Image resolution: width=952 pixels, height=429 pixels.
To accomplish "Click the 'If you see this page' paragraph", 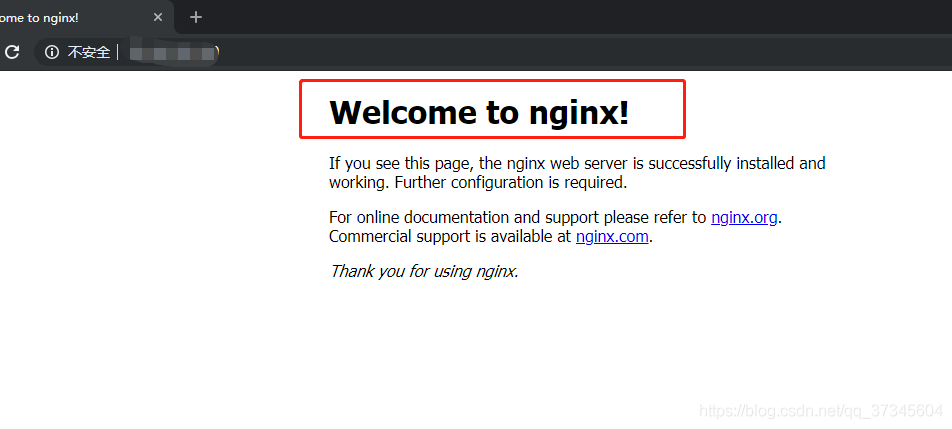I will pos(577,173).
